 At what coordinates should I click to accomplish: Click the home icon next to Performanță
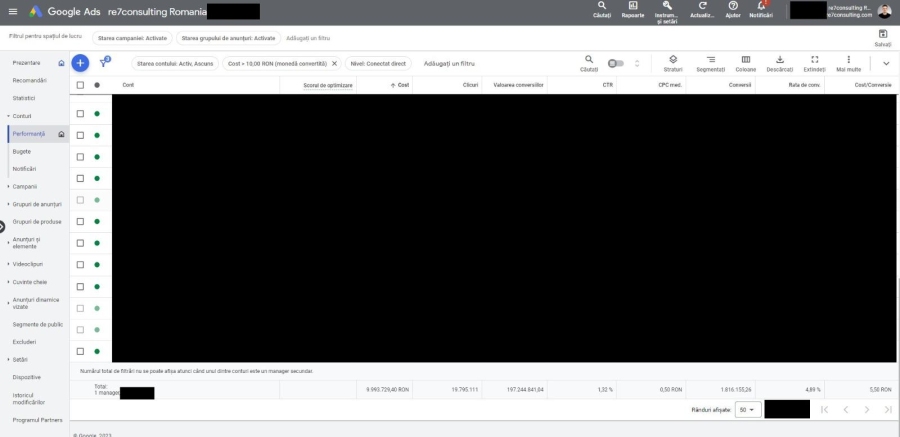pos(61,134)
